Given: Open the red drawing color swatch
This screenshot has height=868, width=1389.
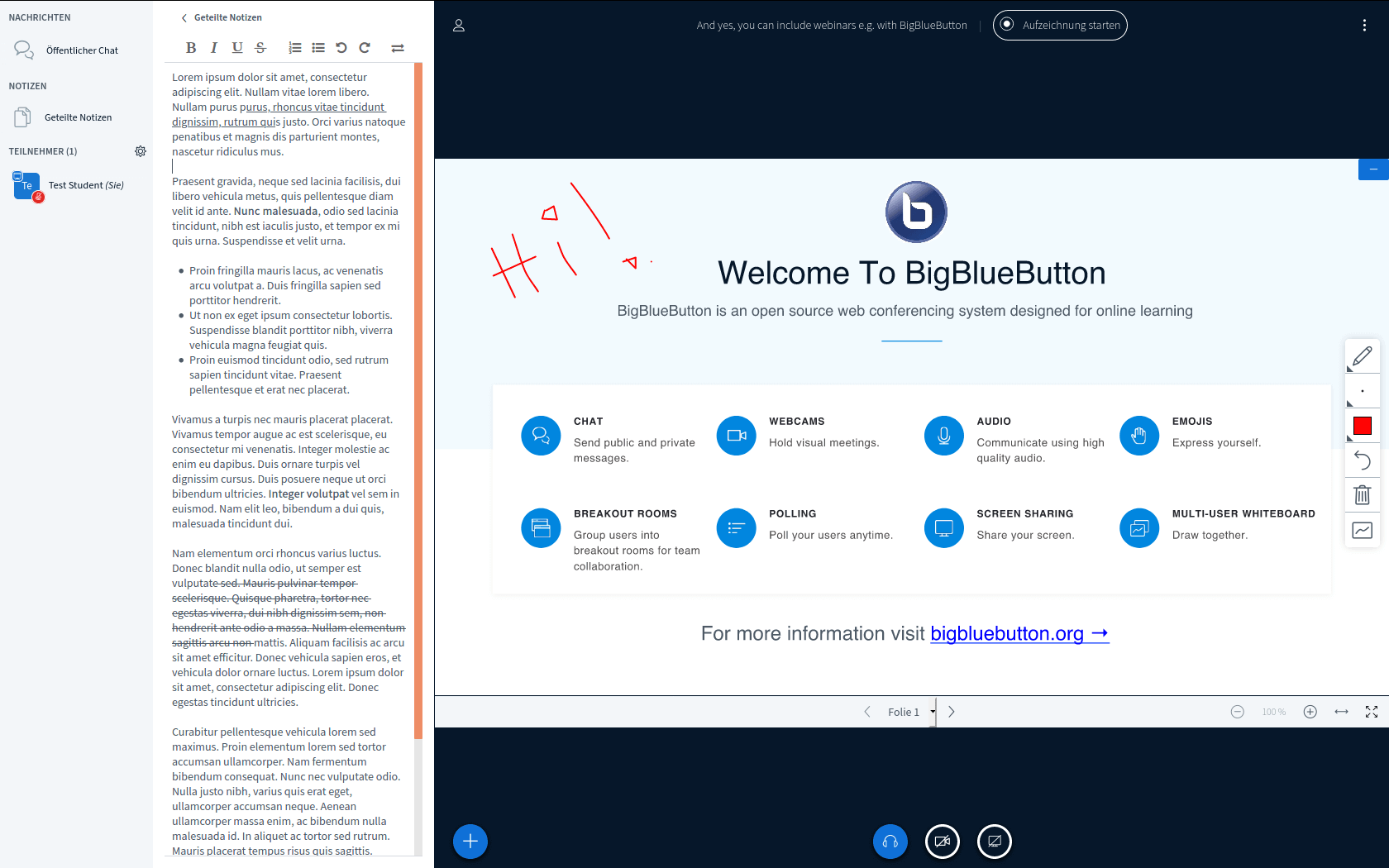Looking at the screenshot, I should (1363, 426).
